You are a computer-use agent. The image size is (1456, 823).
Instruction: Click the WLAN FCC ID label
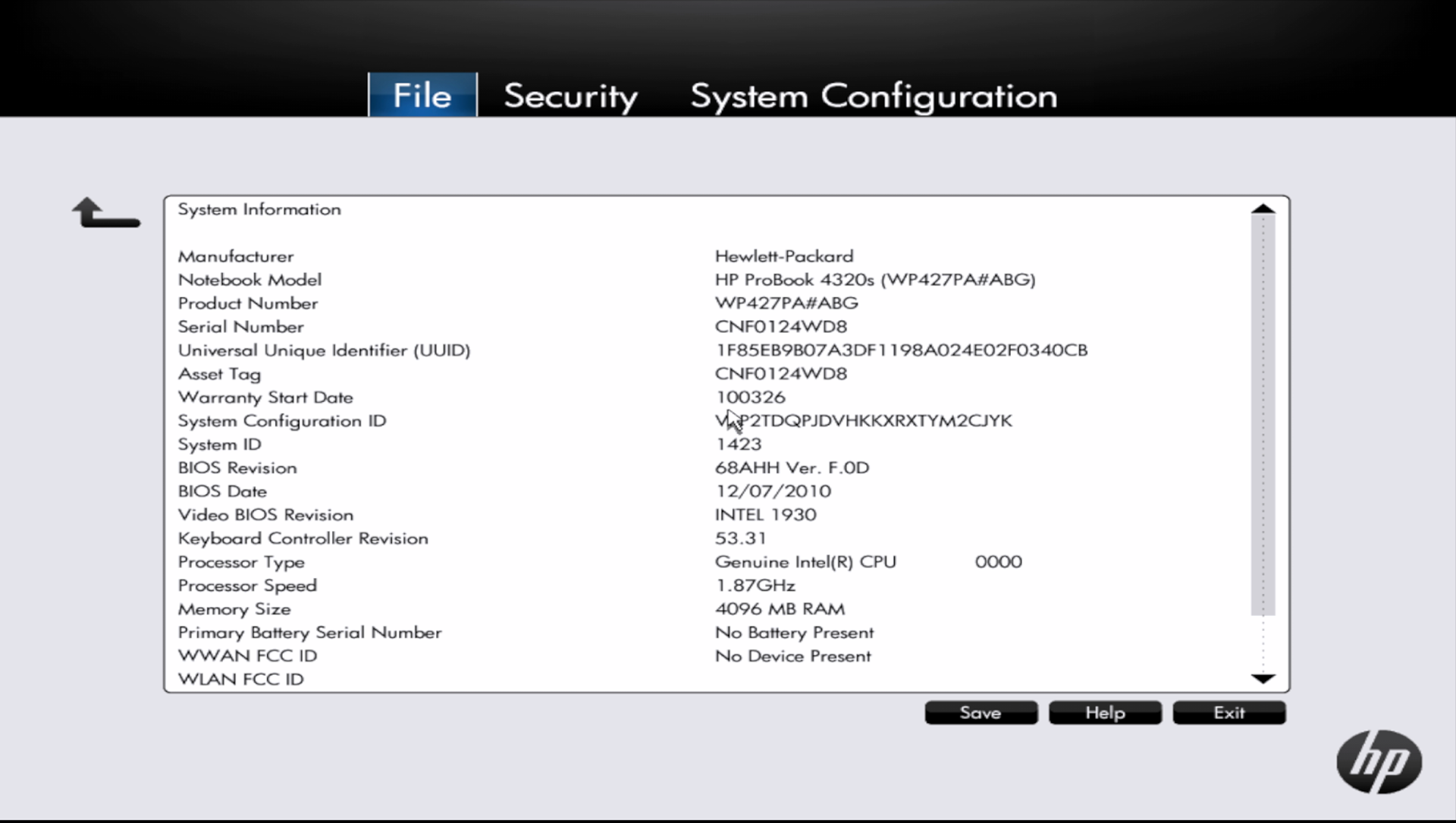pos(240,680)
